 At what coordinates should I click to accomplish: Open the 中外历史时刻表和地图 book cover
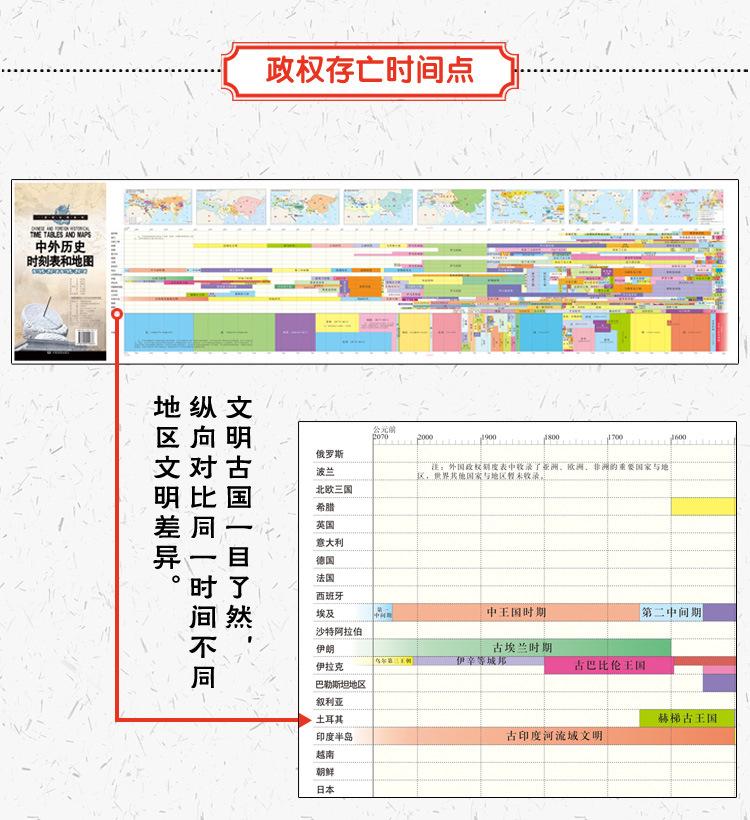point(63,271)
